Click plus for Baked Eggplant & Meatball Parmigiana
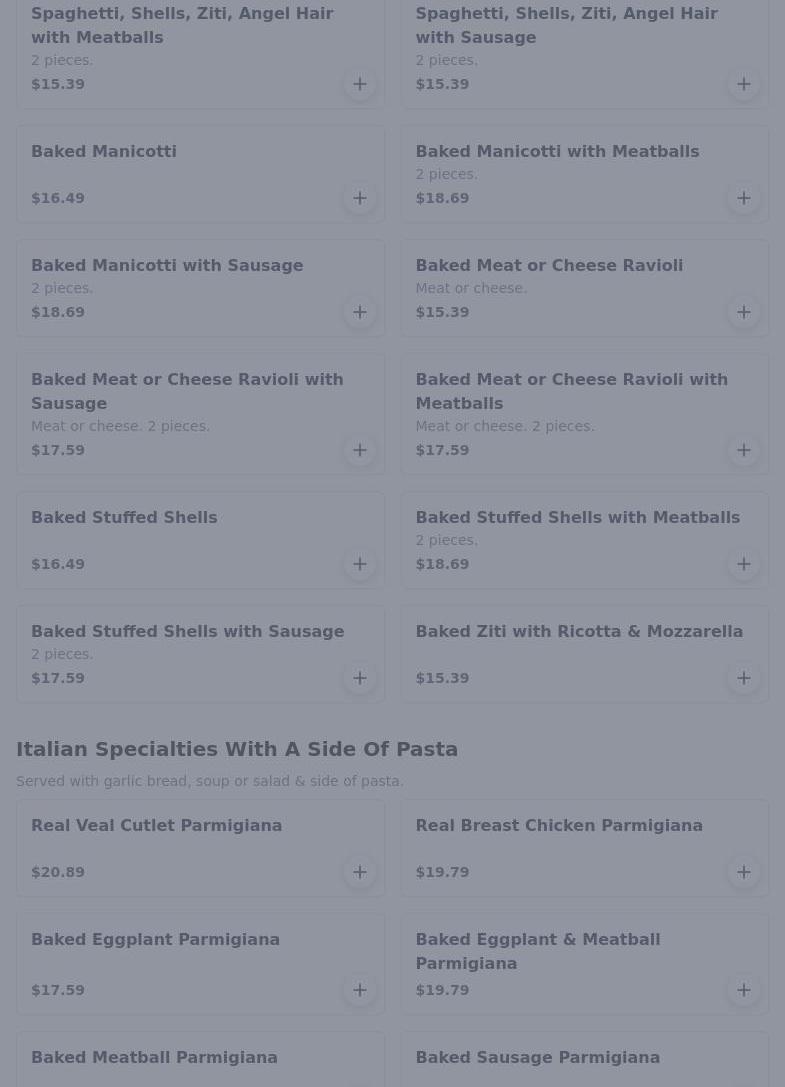Image resolution: width=785 pixels, height=1087 pixels. pos(743,990)
